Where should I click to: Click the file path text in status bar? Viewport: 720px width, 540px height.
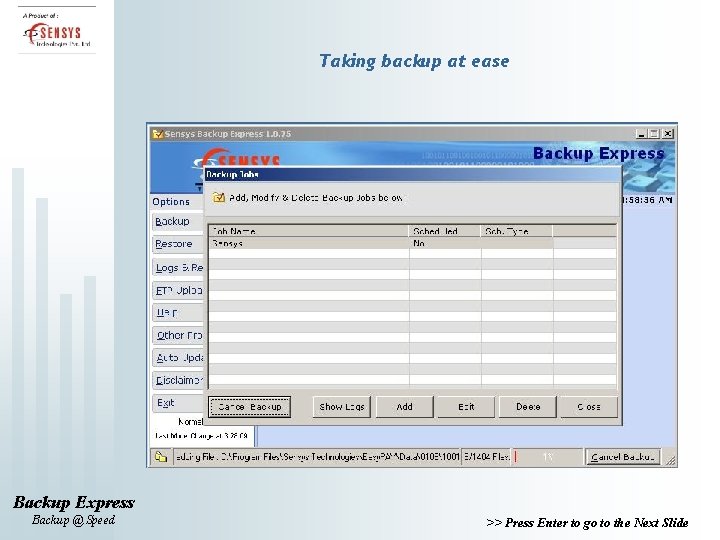pyautogui.click(x=317, y=457)
